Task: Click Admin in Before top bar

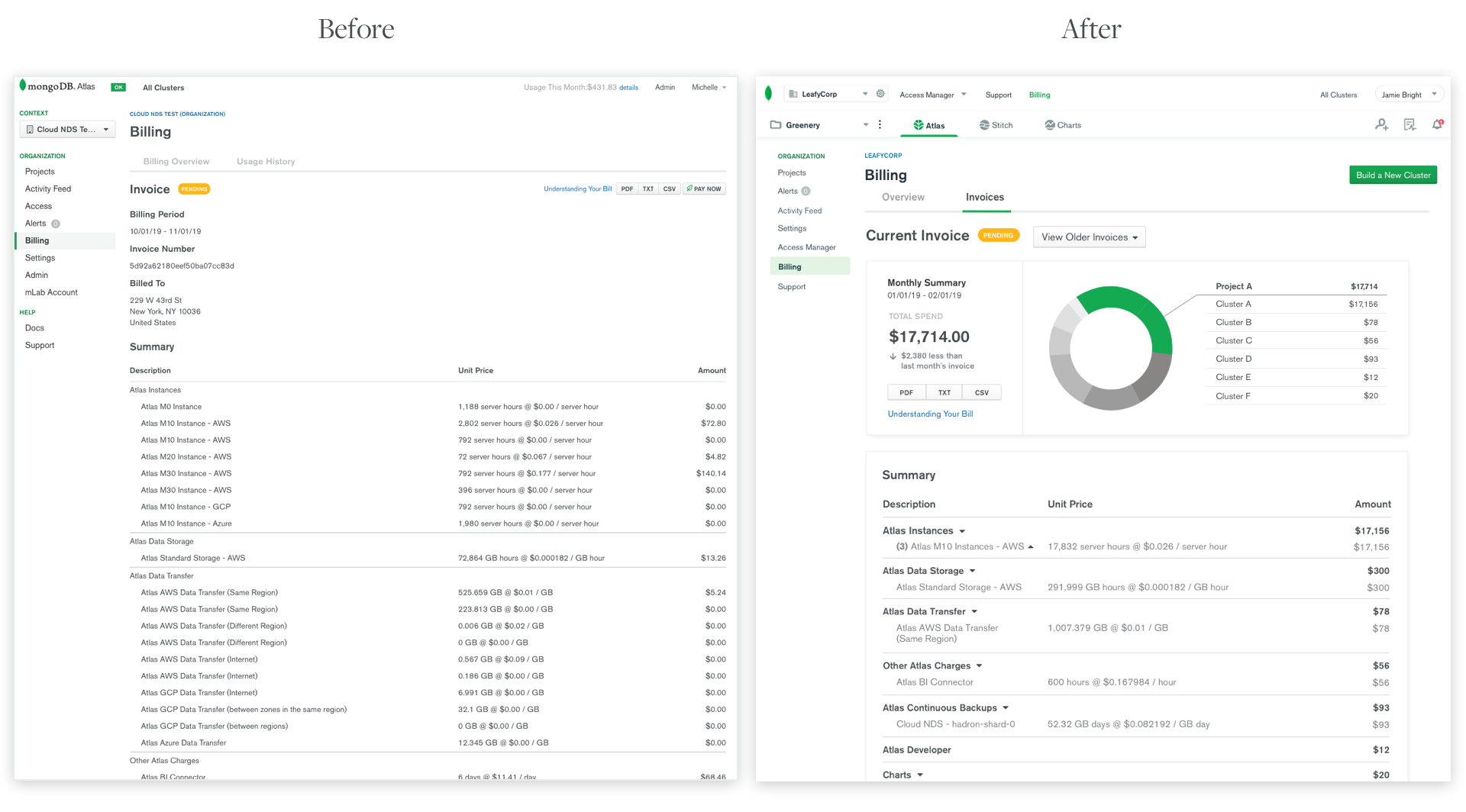Action: [x=665, y=87]
